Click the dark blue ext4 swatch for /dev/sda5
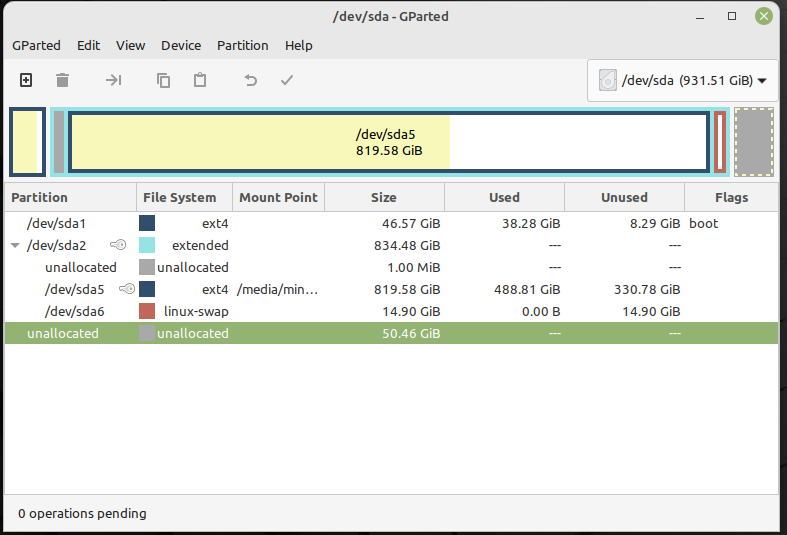The width and height of the screenshot is (787, 535). pyautogui.click(x=147, y=289)
